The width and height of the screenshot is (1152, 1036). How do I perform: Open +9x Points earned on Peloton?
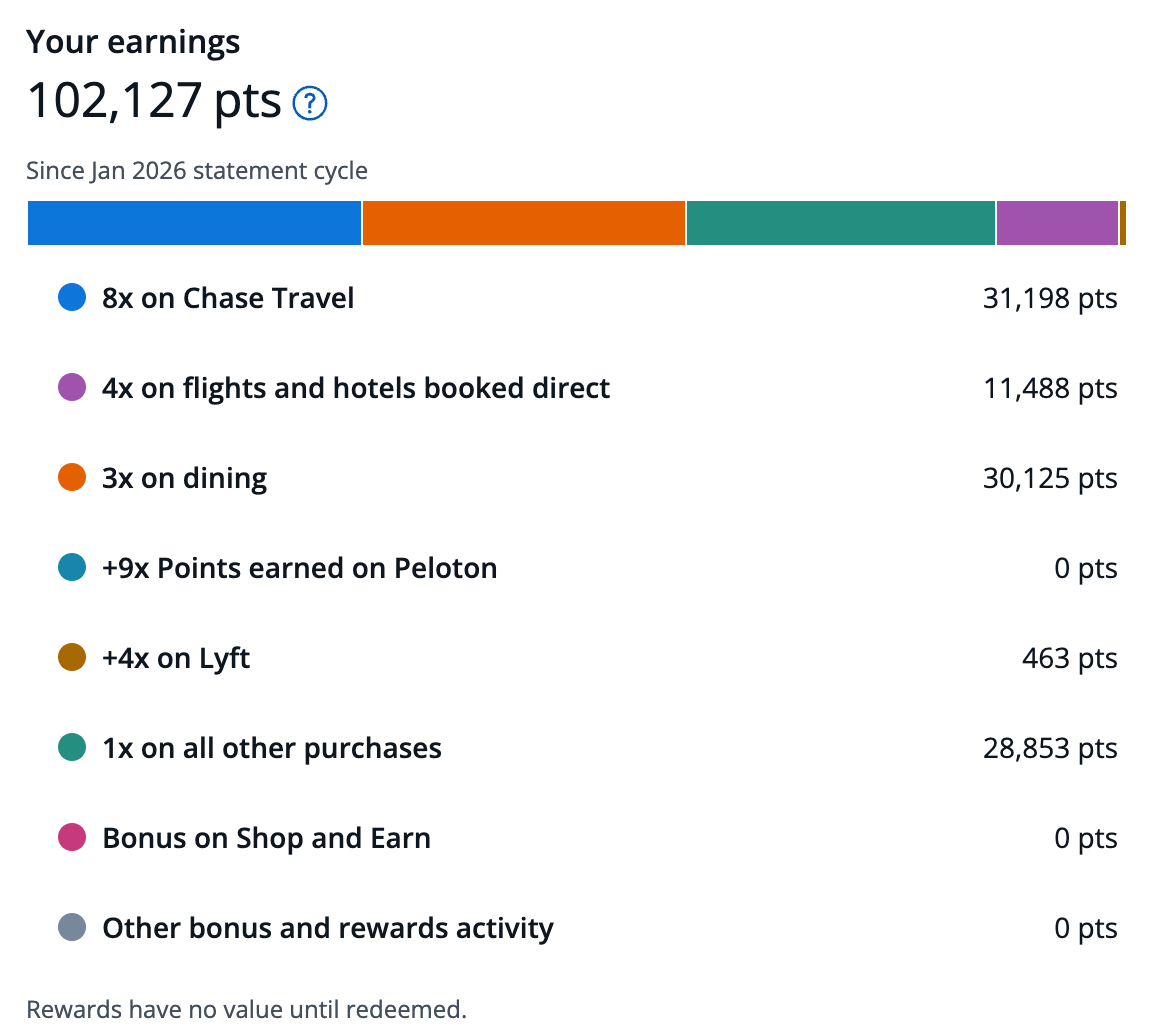point(588,568)
